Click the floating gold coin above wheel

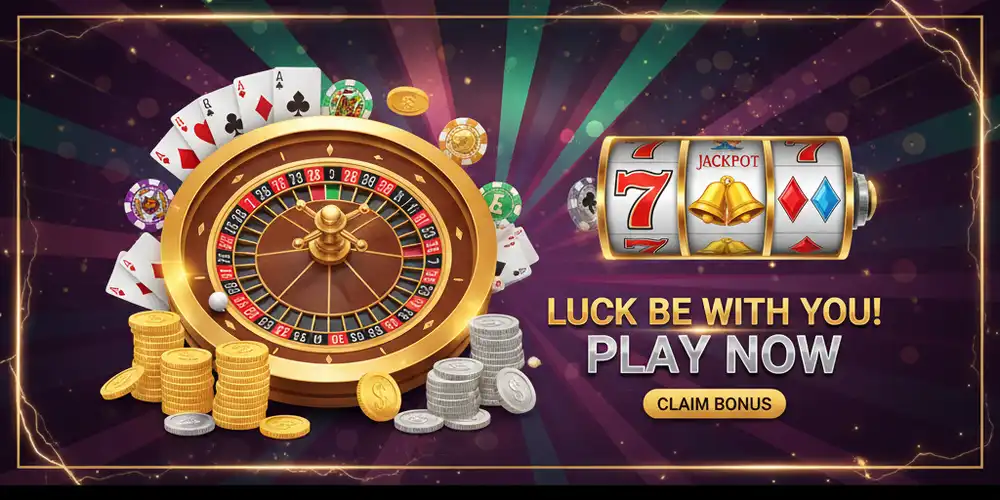click(x=408, y=101)
